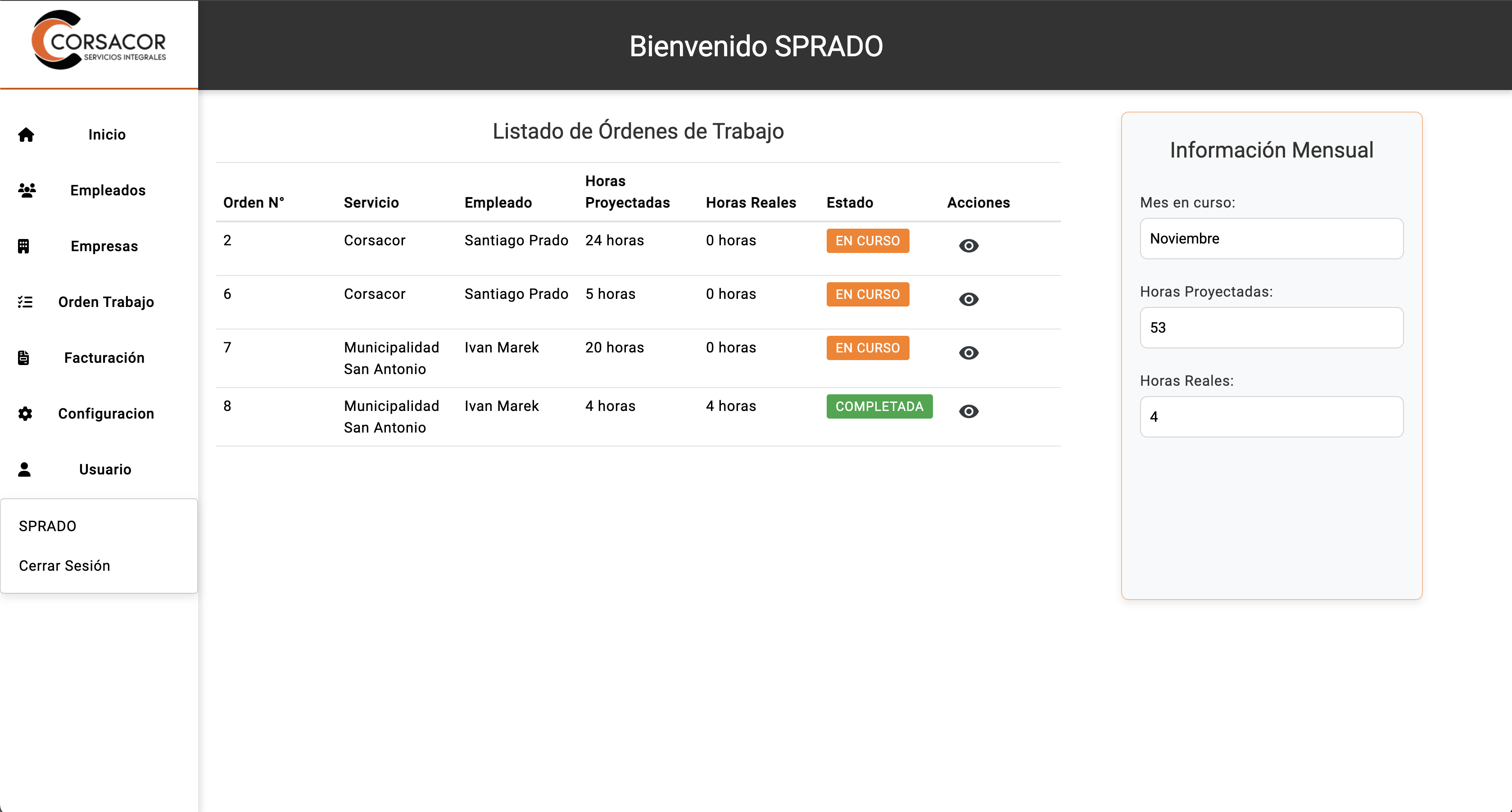The width and height of the screenshot is (1512, 812).
Task: Click the document icon for Facturación
Action: (23, 357)
